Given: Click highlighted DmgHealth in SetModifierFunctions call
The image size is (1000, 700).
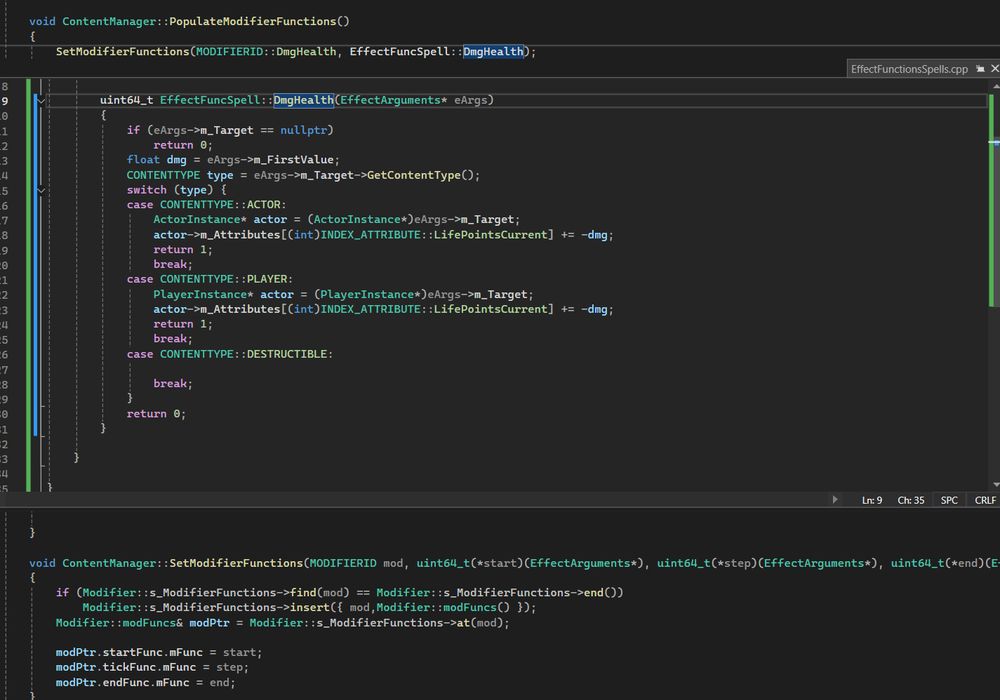Looking at the screenshot, I should pos(493,52).
